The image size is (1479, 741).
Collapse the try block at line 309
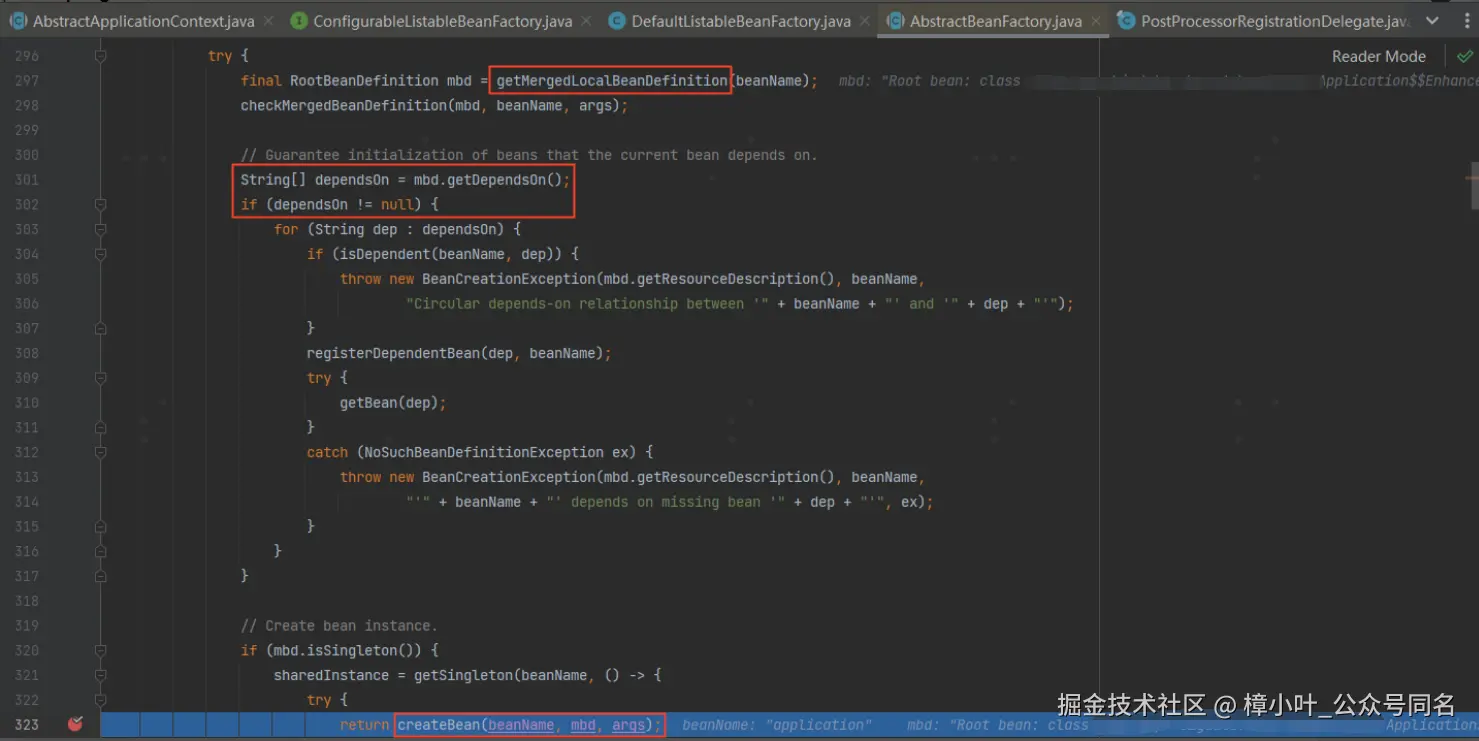[x=100, y=378]
